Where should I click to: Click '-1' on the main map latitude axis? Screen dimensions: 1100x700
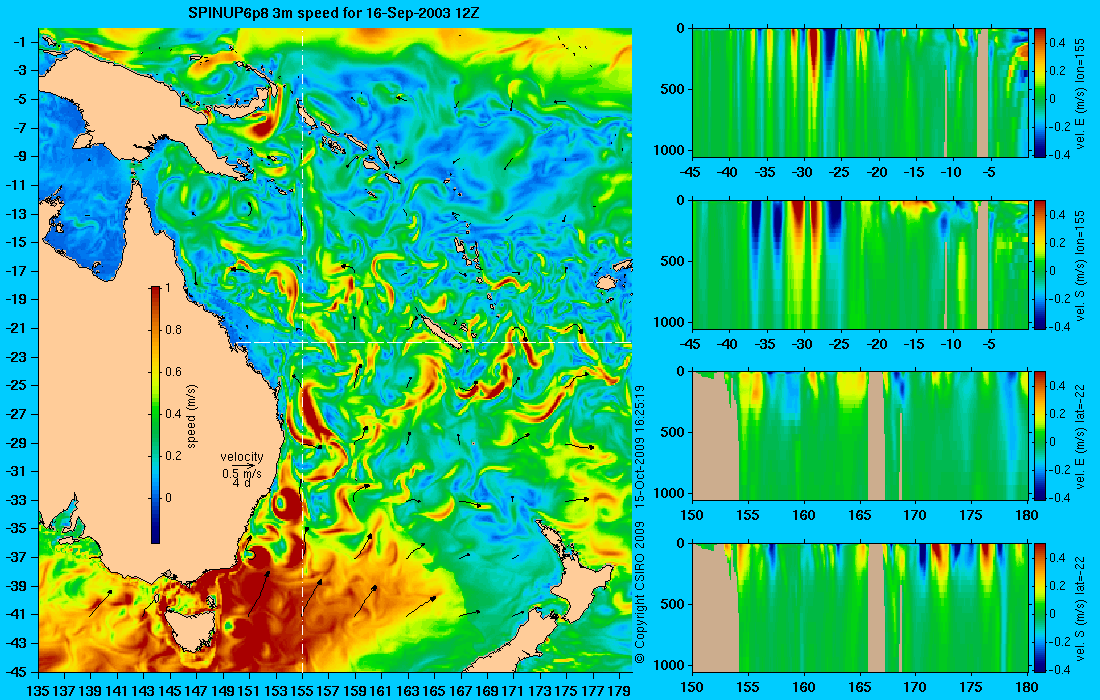coord(19,42)
